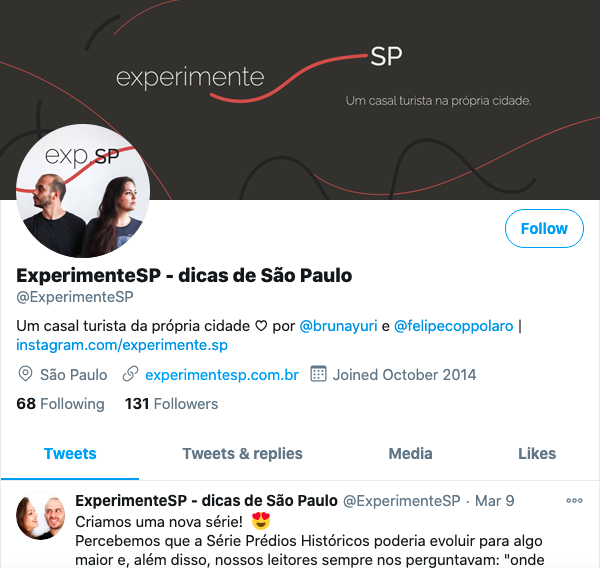The image size is (600, 568).
Task: Open the @brunayuri mention
Action: click(338, 326)
